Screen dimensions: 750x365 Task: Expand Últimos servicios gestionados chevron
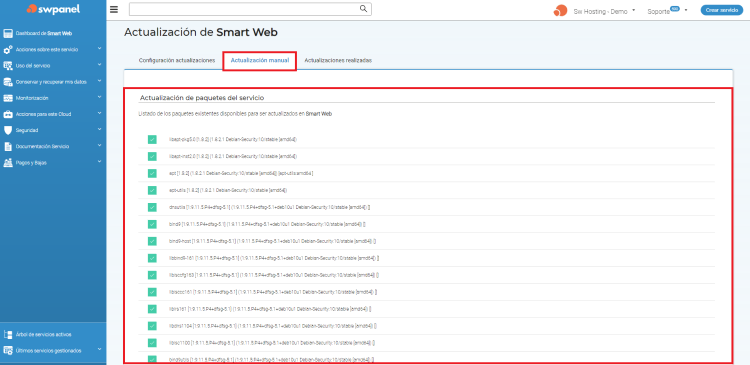coord(99,350)
